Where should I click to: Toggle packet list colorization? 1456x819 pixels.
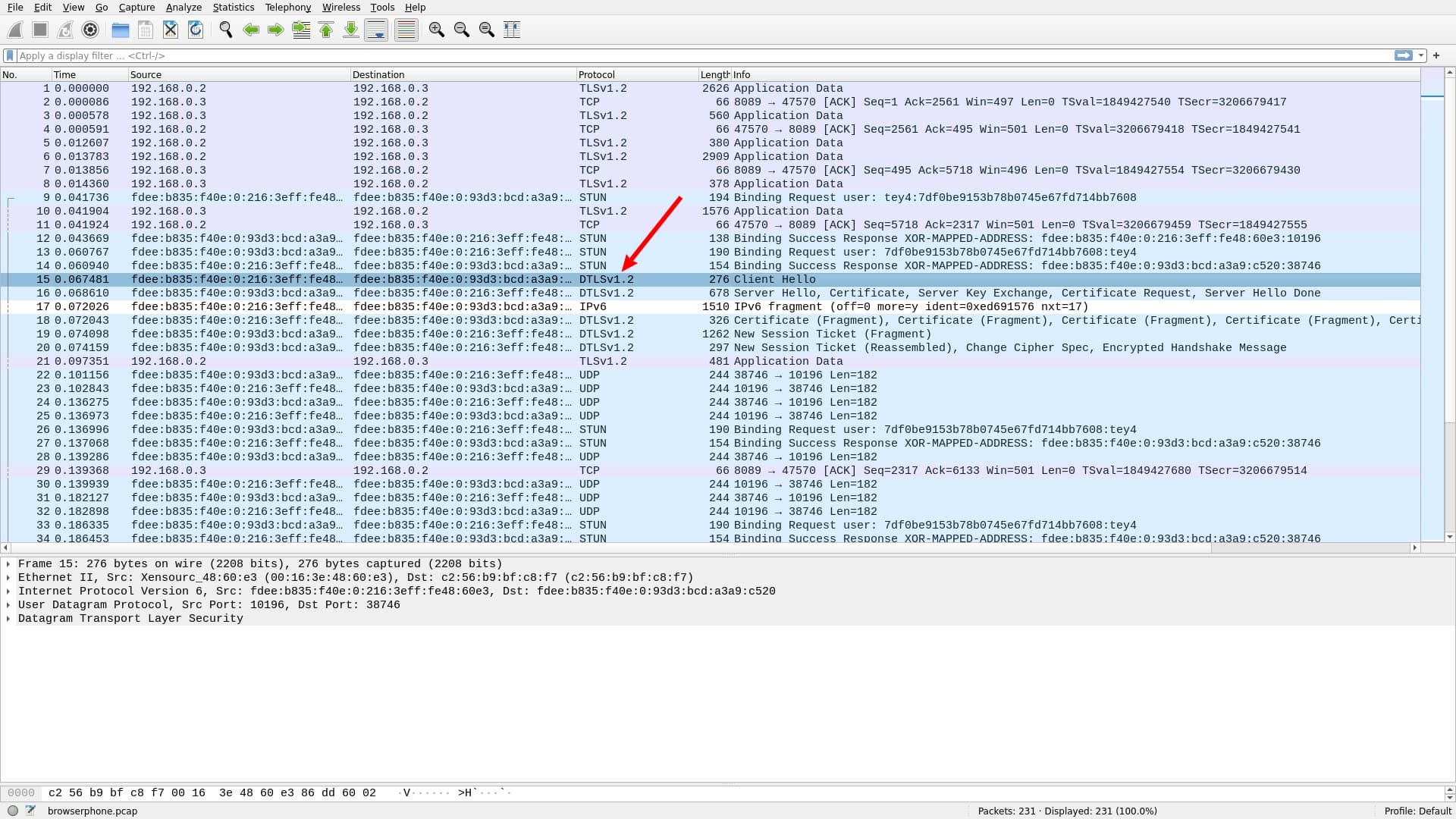(406, 30)
